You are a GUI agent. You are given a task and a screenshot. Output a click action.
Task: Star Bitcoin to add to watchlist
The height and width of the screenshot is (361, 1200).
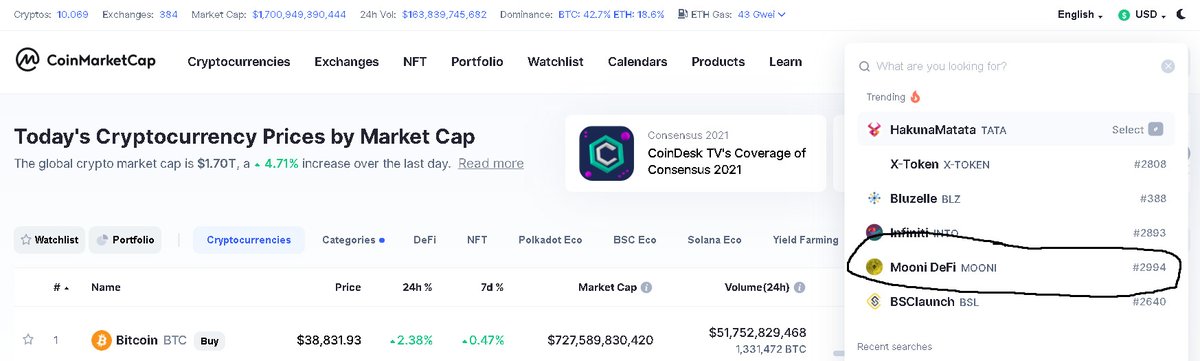click(28, 340)
